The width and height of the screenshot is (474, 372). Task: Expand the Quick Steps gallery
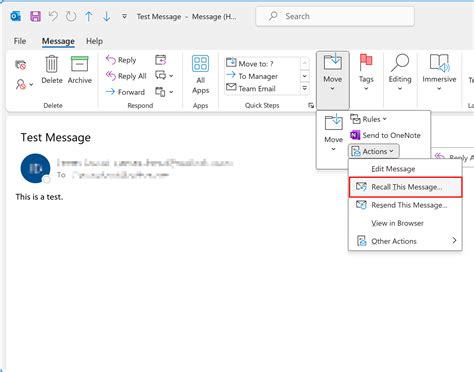(x=305, y=88)
